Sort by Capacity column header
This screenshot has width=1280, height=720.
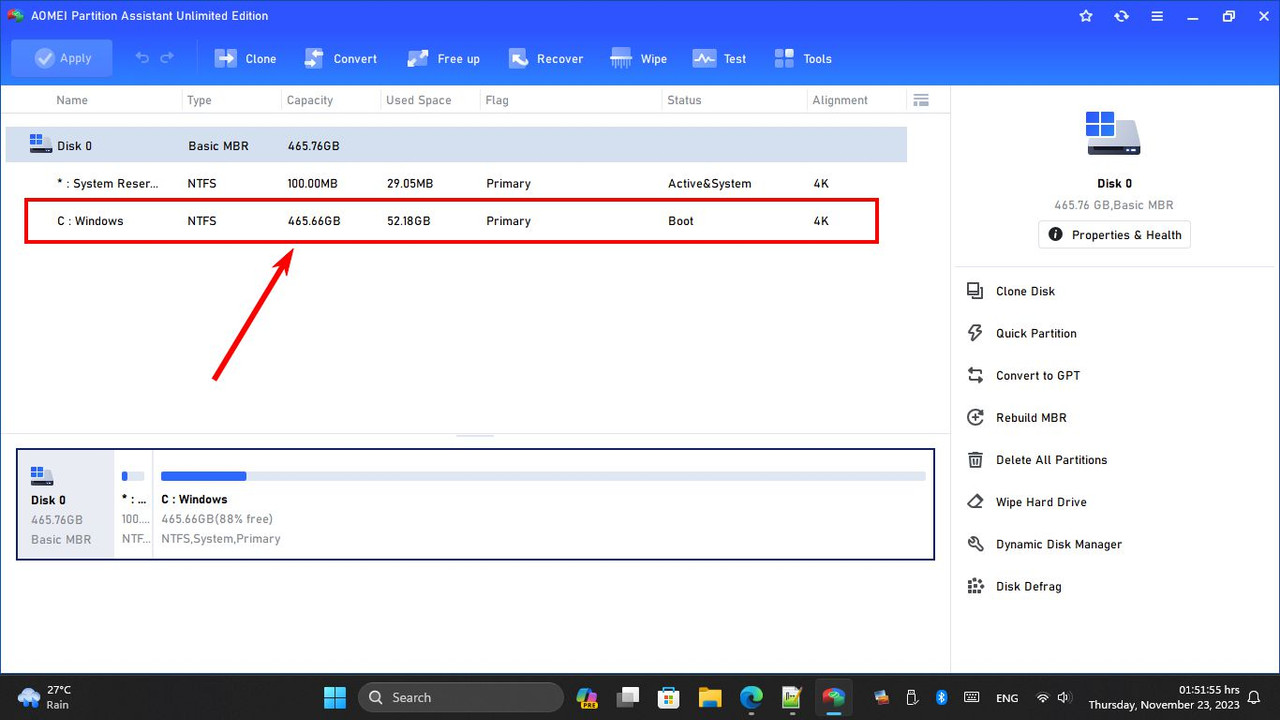pyautogui.click(x=310, y=100)
